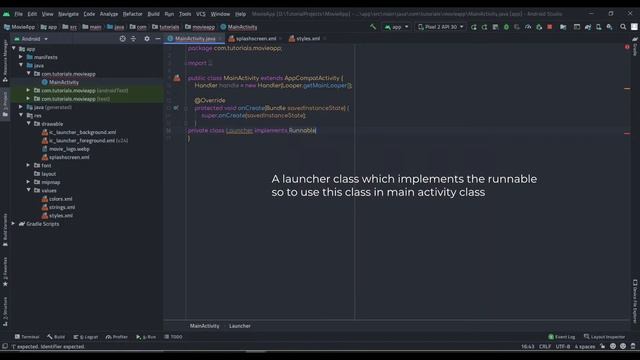The width and height of the screenshot is (640, 360).
Task: Click the Gradle side tab at right edge
Action: (635, 46)
